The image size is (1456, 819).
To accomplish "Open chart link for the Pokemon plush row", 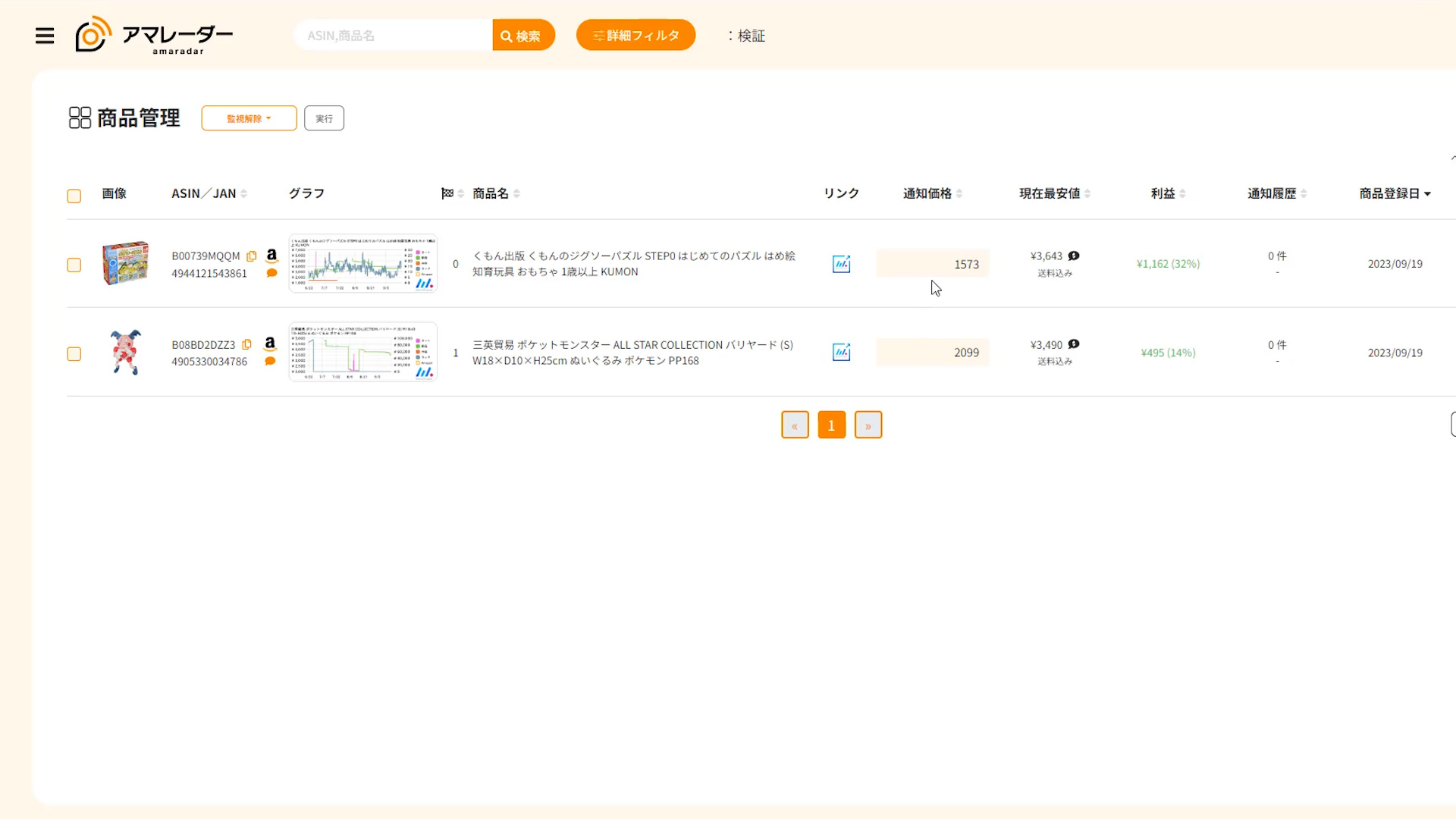I will pyautogui.click(x=841, y=353).
